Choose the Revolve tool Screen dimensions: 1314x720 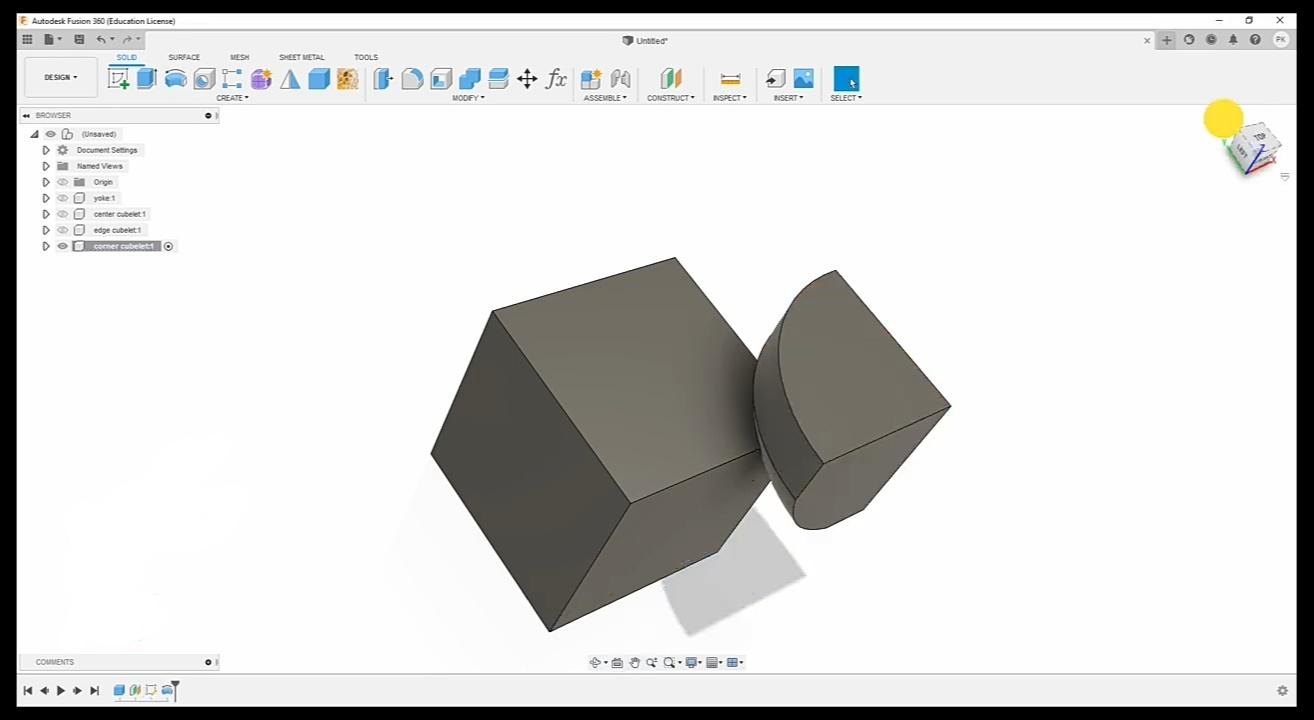coord(176,79)
